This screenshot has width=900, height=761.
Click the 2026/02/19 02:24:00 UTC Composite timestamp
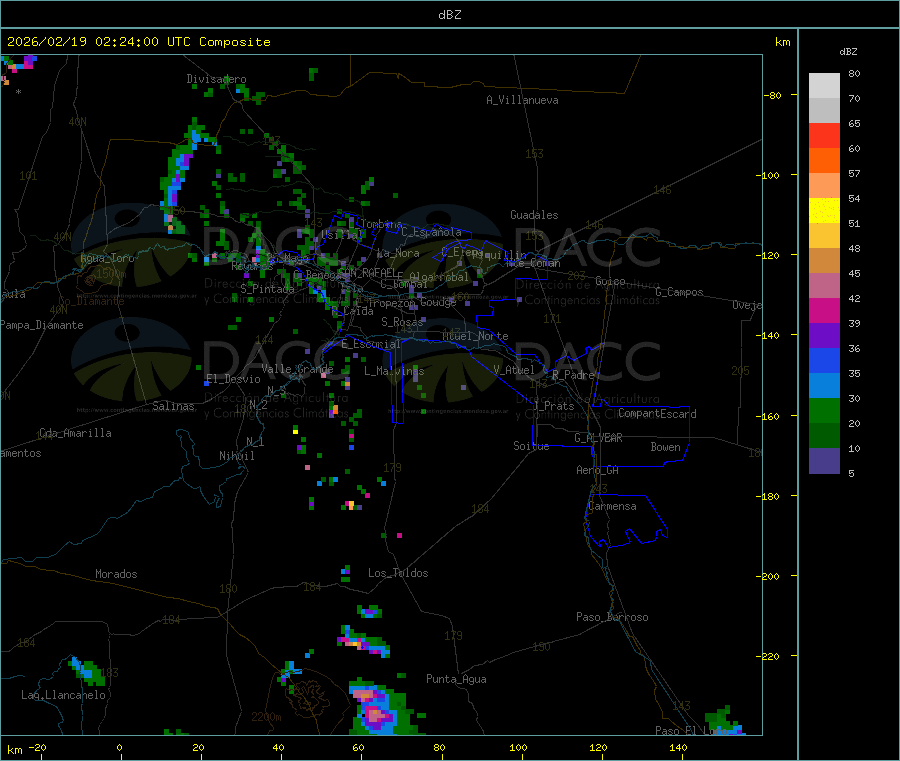coord(138,42)
